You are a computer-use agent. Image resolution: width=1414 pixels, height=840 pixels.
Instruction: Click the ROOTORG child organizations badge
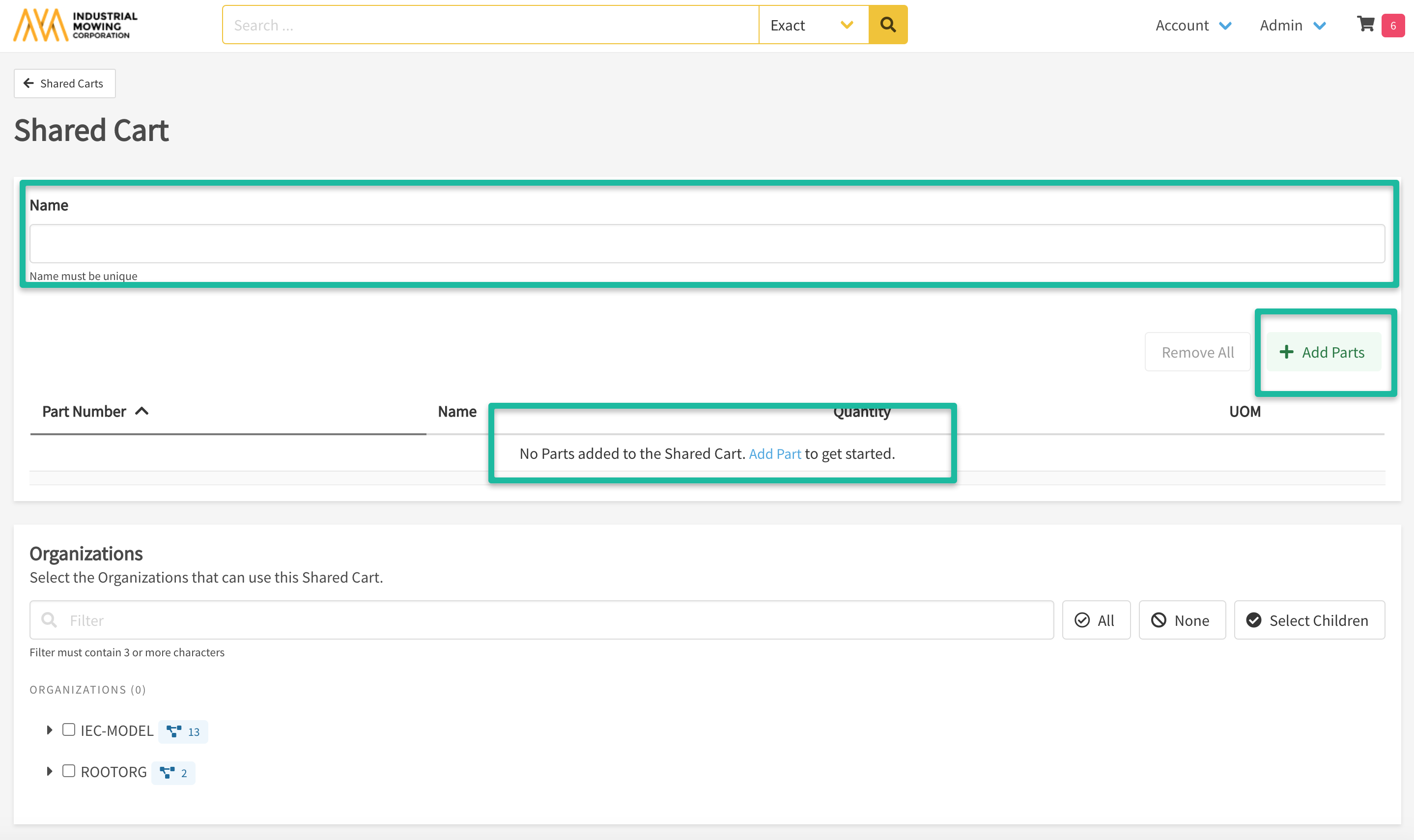point(173,773)
